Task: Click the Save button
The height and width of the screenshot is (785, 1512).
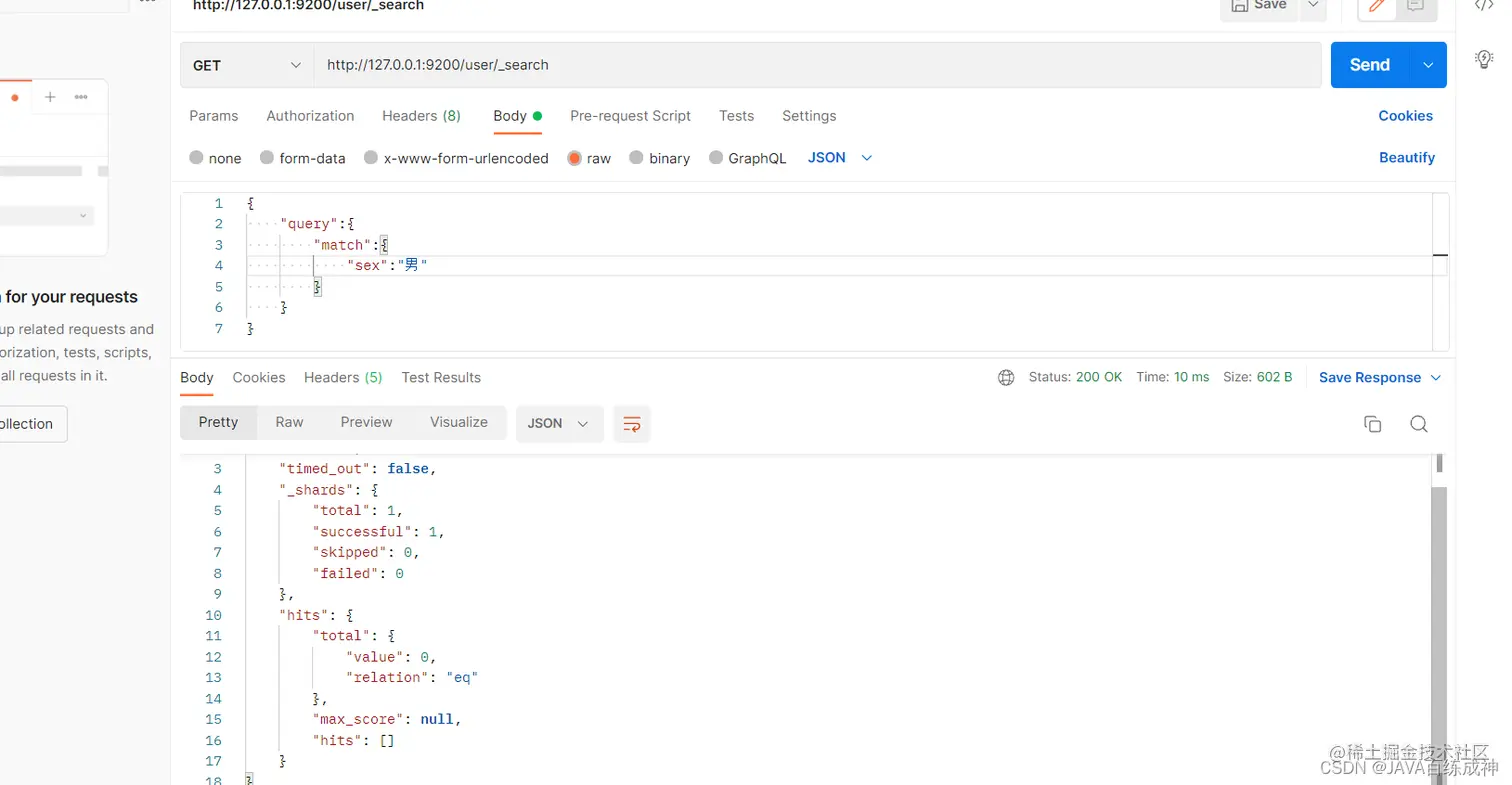Action: point(1259,5)
